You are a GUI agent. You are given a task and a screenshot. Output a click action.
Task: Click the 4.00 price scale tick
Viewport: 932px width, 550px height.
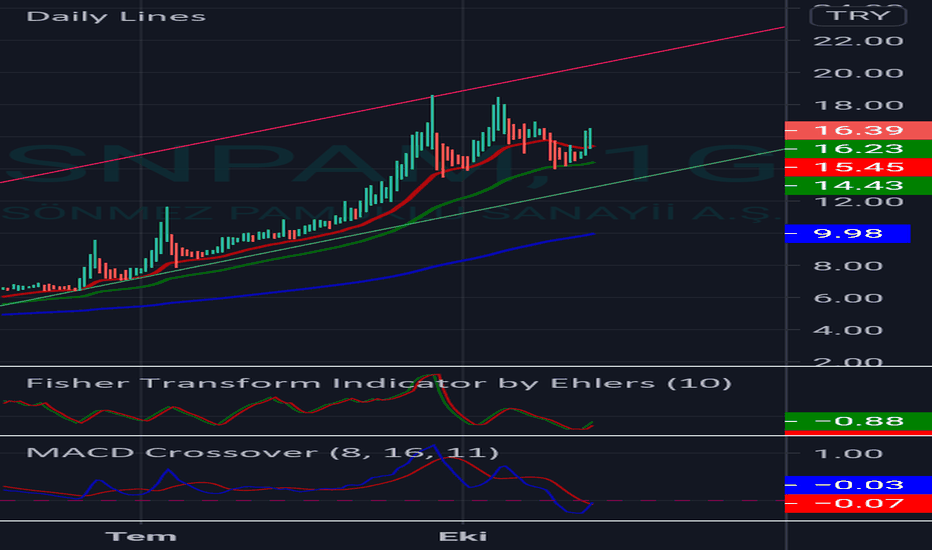click(x=848, y=330)
